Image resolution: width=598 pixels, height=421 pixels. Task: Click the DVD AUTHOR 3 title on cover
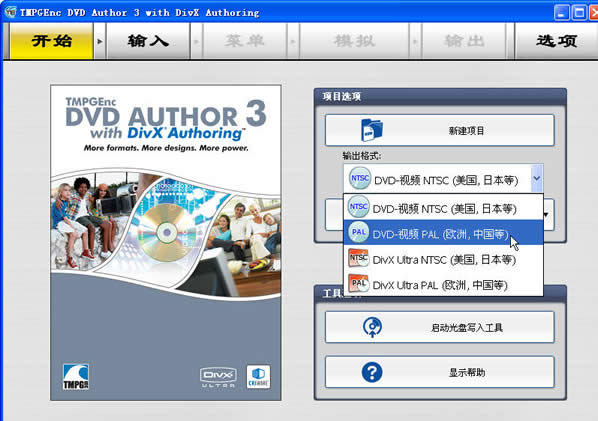tap(166, 114)
